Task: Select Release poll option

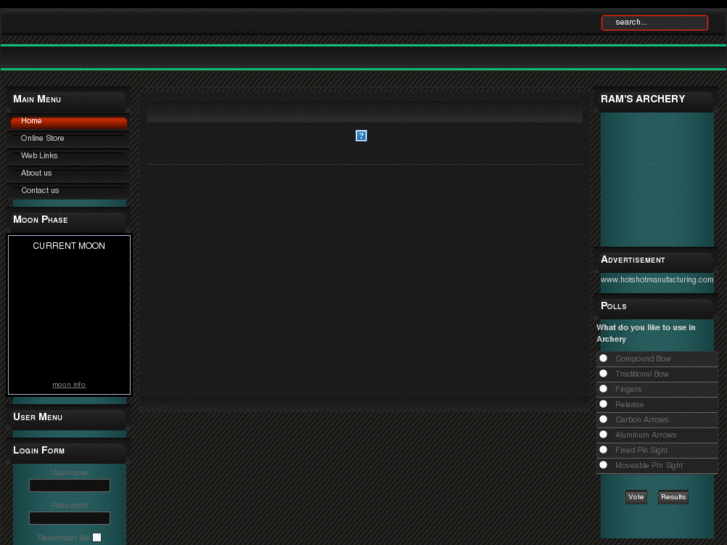Action: point(603,404)
